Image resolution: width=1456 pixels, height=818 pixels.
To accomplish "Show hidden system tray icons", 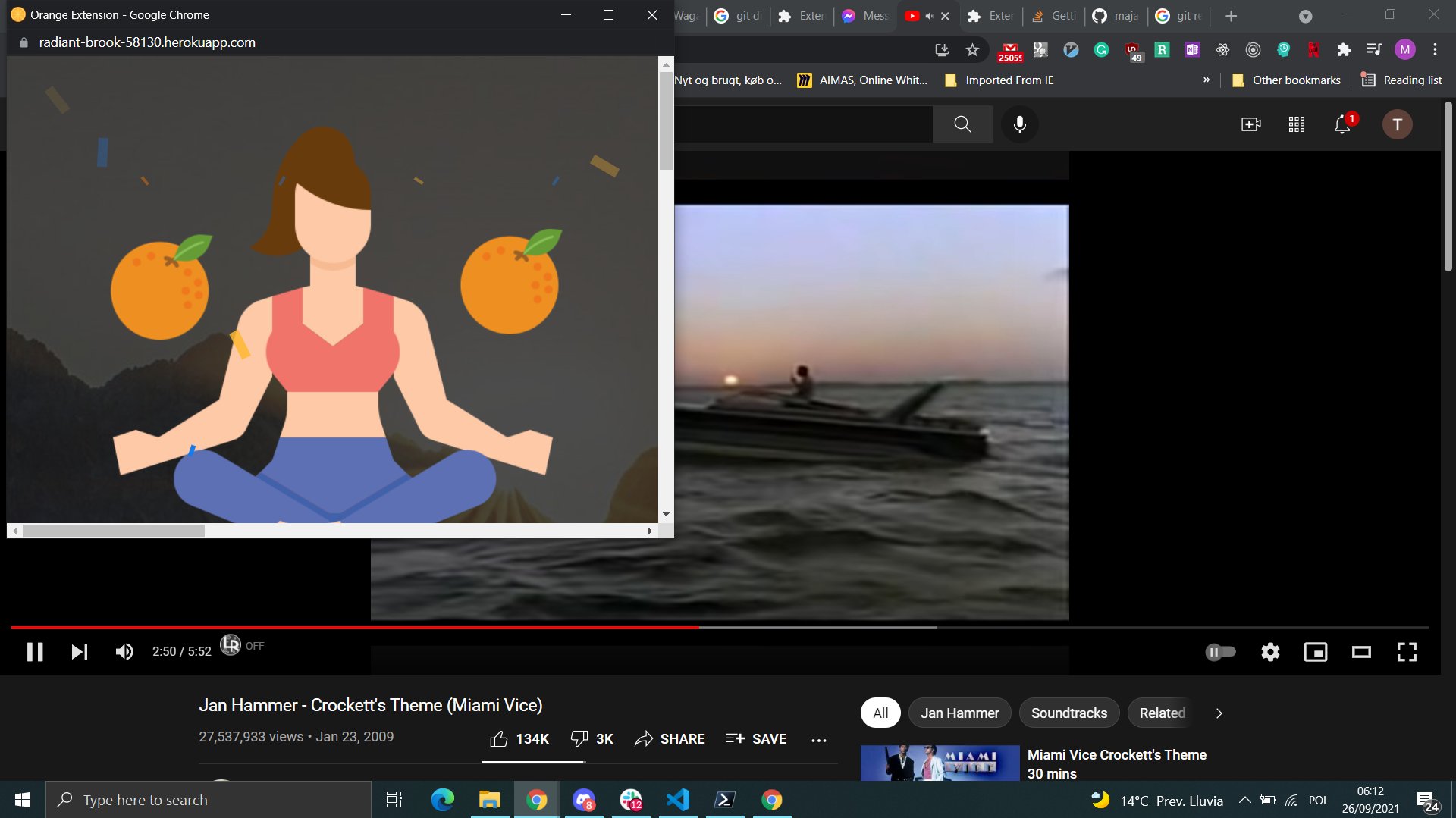I will pyautogui.click(x=1244, y=800).
